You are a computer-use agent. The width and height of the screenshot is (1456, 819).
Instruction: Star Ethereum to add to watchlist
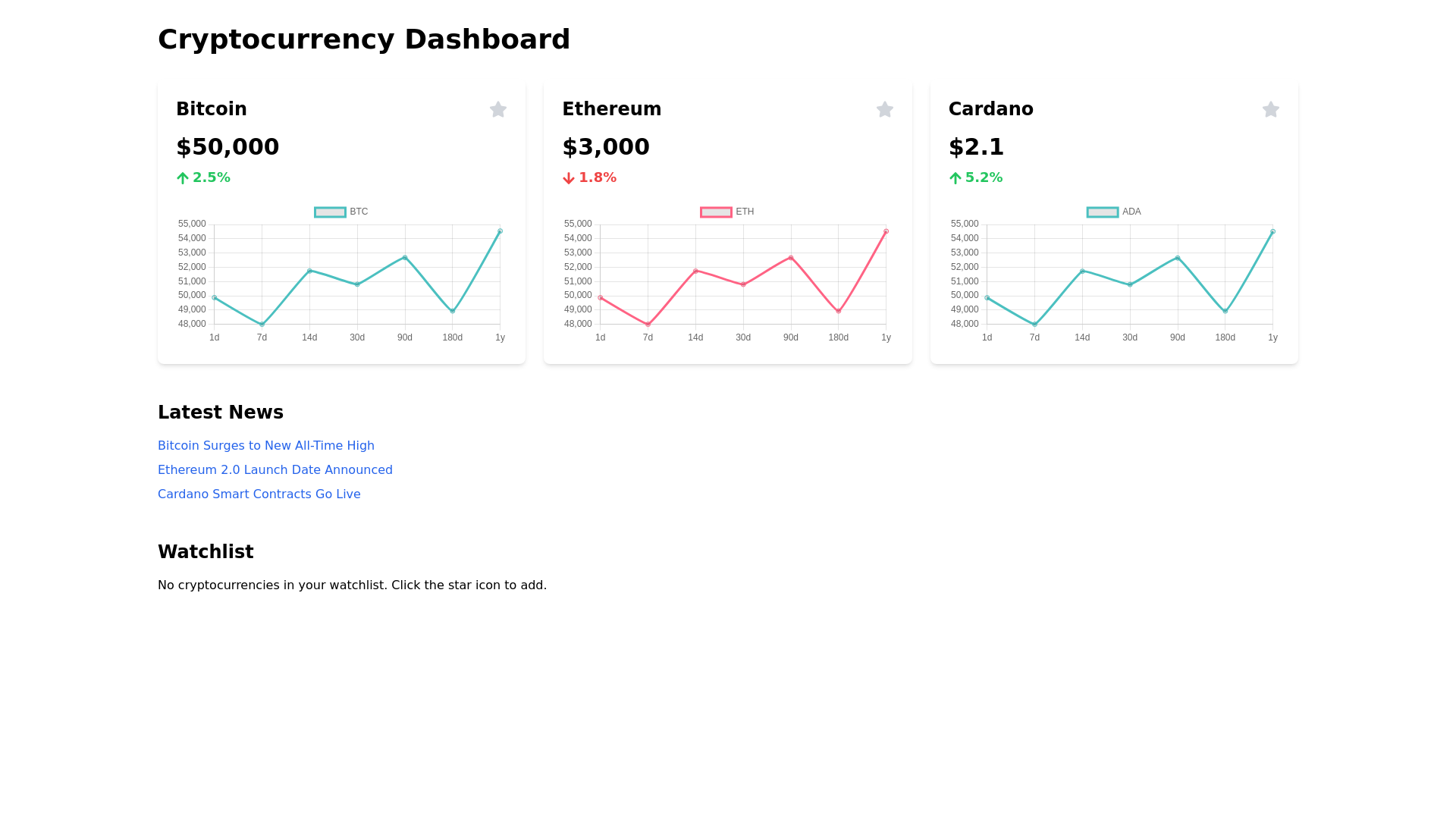[x=885, y=110]
